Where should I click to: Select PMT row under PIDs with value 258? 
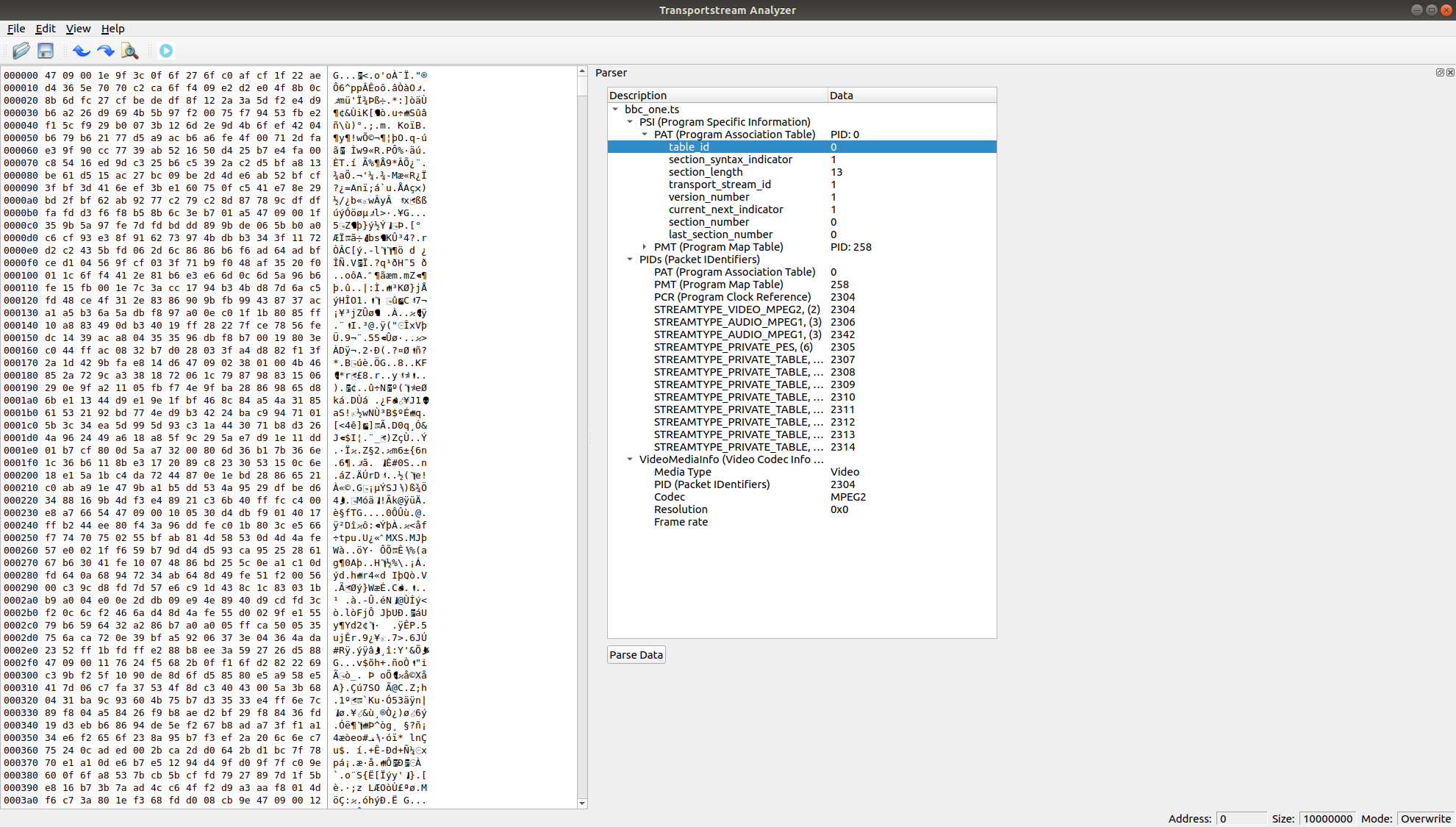click(802, 284)
